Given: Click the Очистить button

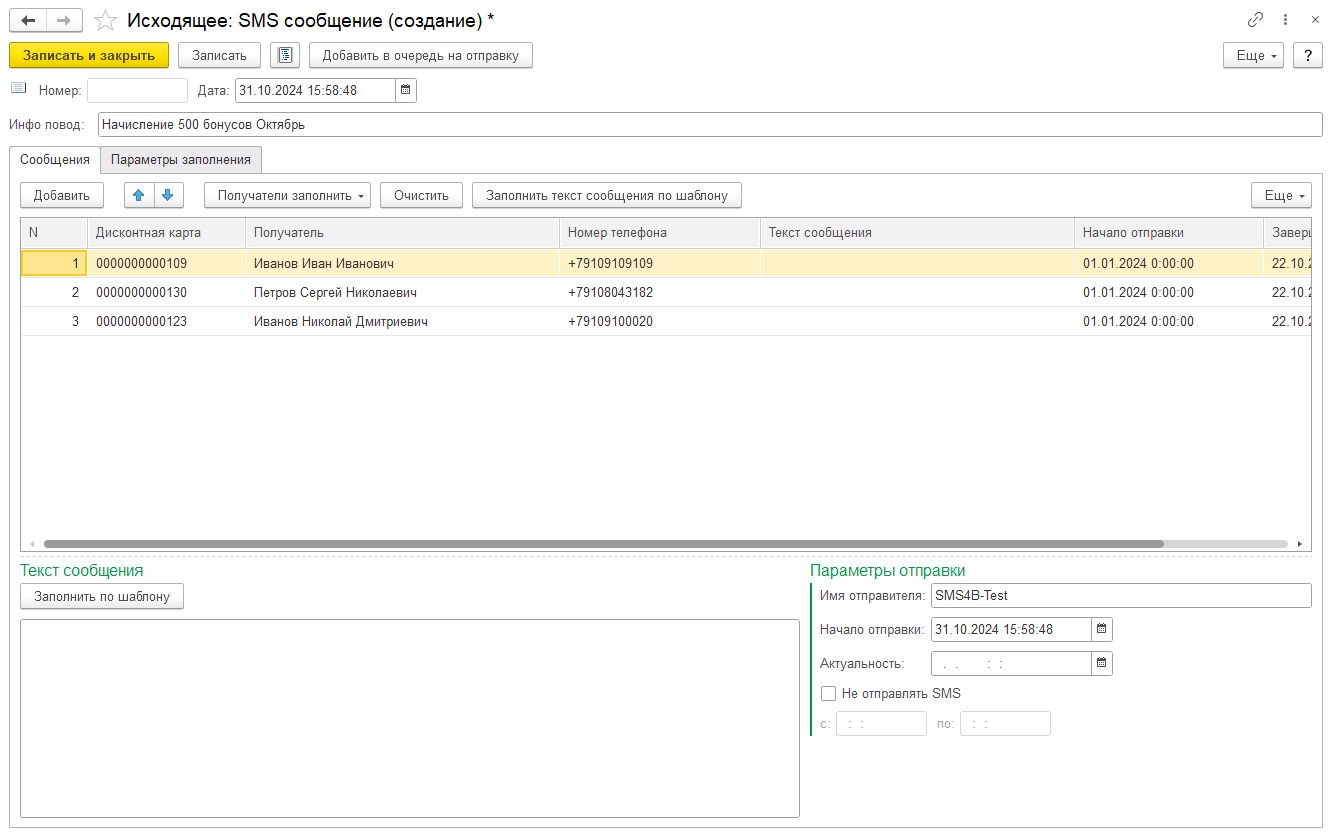Looking at the screenshot, I should pos(421,195).
